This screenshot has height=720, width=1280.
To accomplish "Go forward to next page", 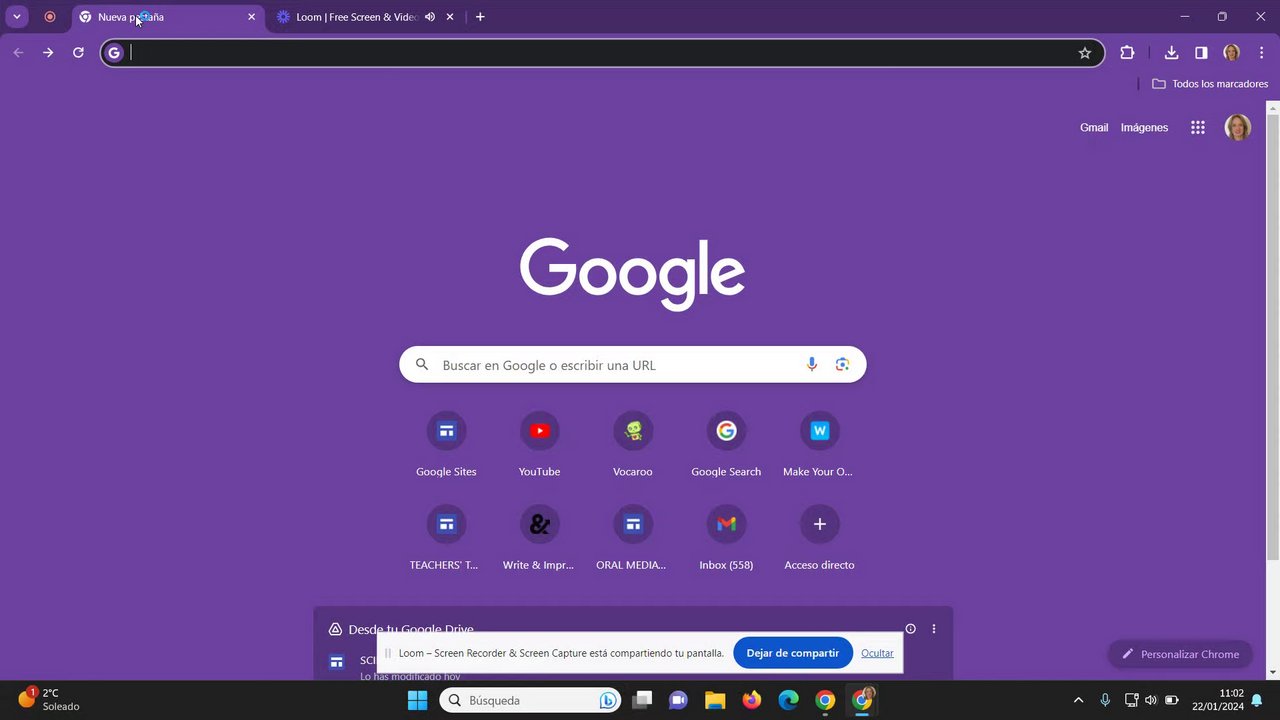I will pos(48,53).
